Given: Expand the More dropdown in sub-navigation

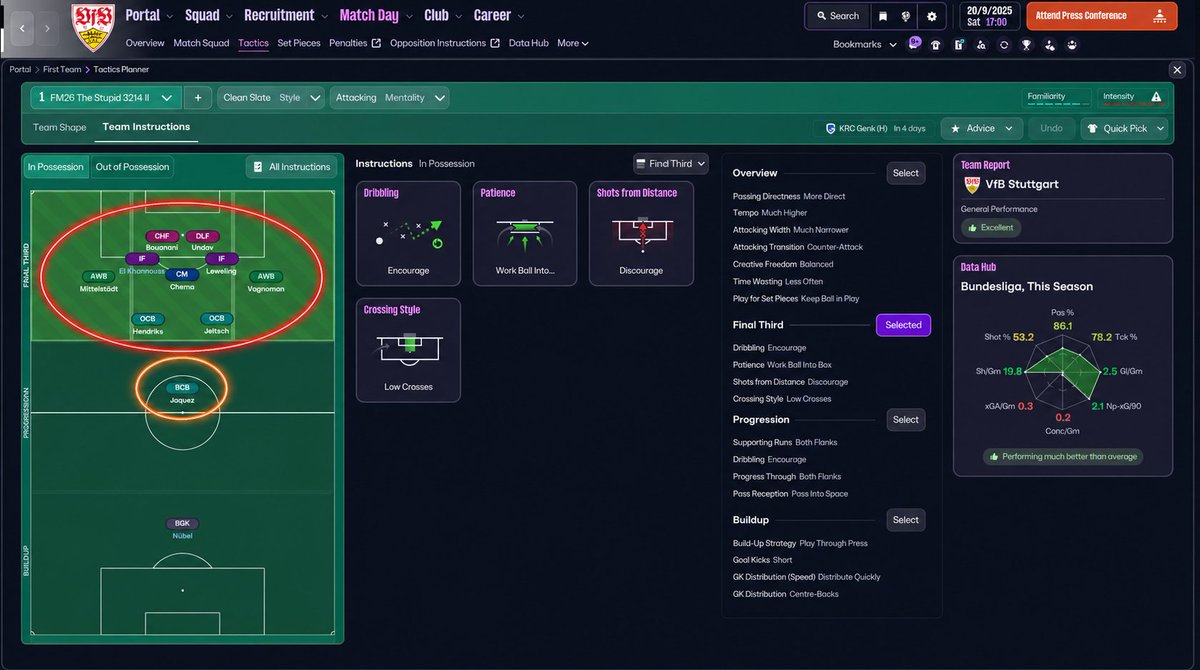Looking at the screenshot, I should 573,43.
